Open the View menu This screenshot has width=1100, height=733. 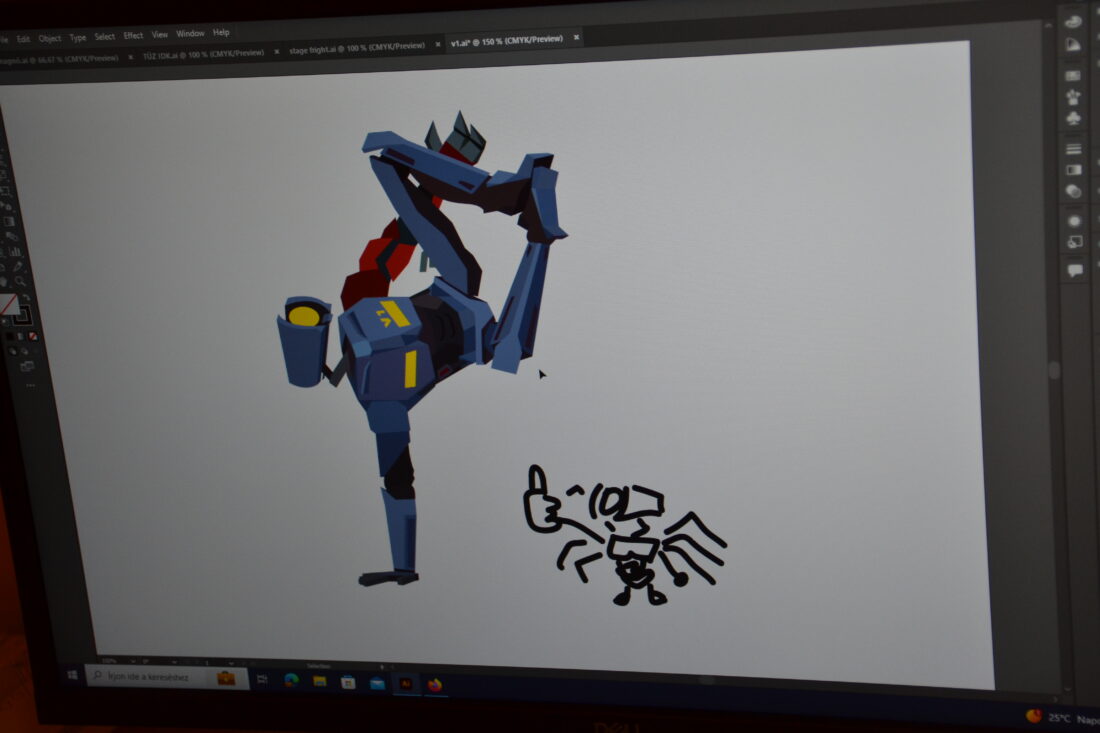[160, 34]
